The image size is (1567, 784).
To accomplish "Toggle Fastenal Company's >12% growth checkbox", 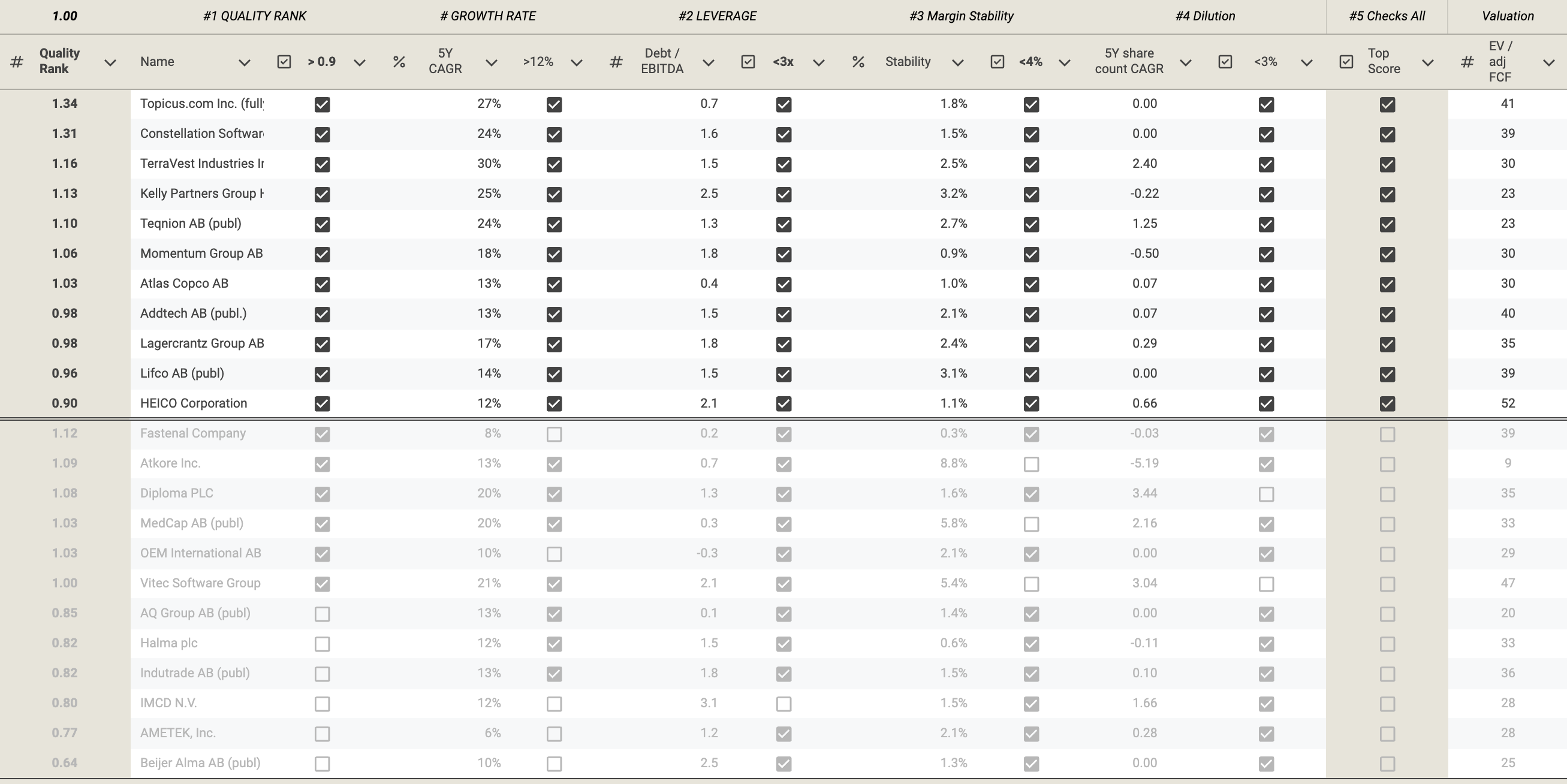I will [553, 435].
